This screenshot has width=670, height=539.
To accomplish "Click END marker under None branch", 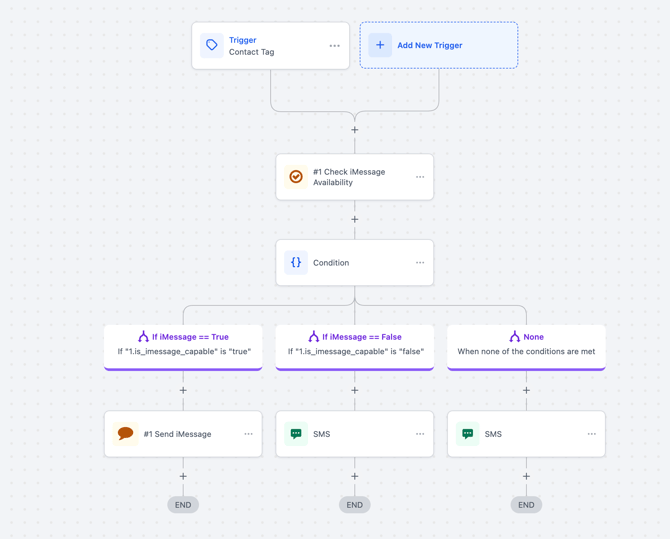I will (526, 505).
